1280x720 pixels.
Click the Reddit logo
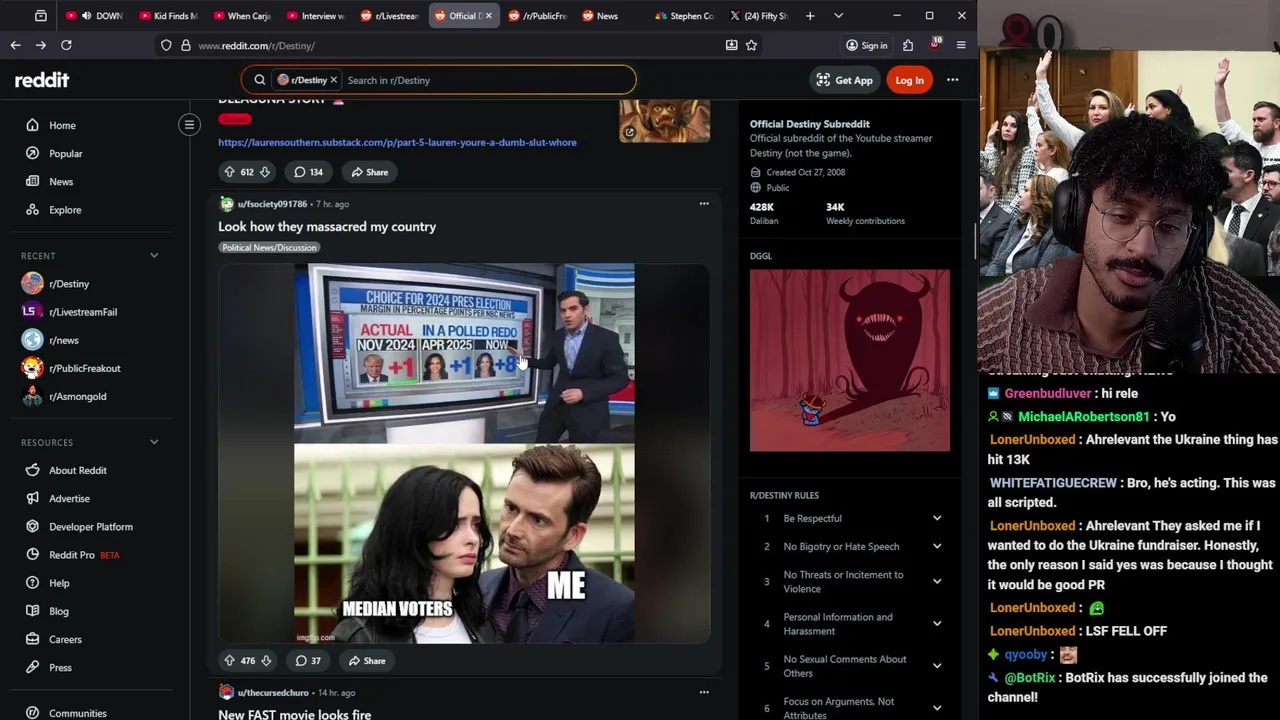[x=42, y=80]
